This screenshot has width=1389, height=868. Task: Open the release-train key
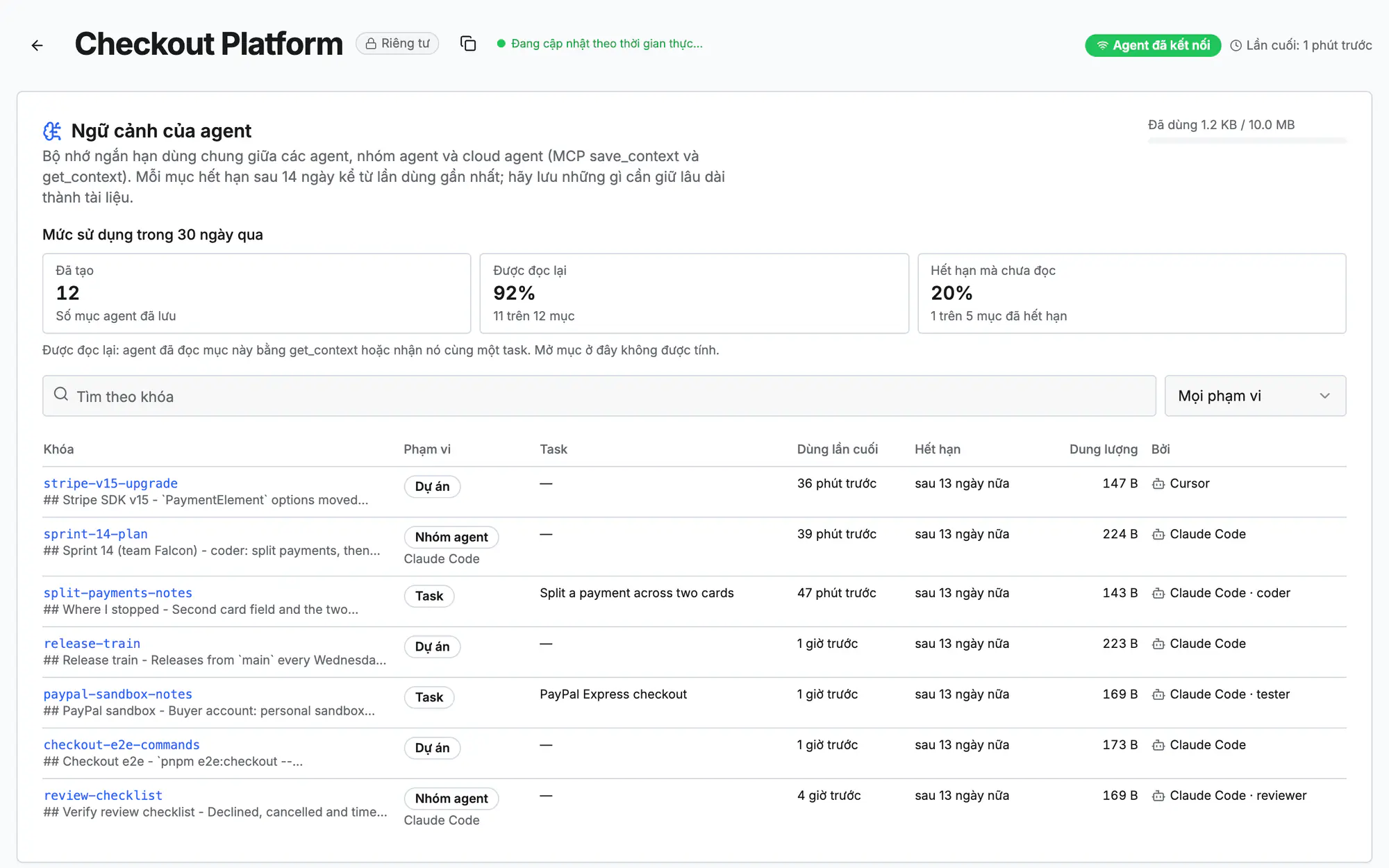92,644
